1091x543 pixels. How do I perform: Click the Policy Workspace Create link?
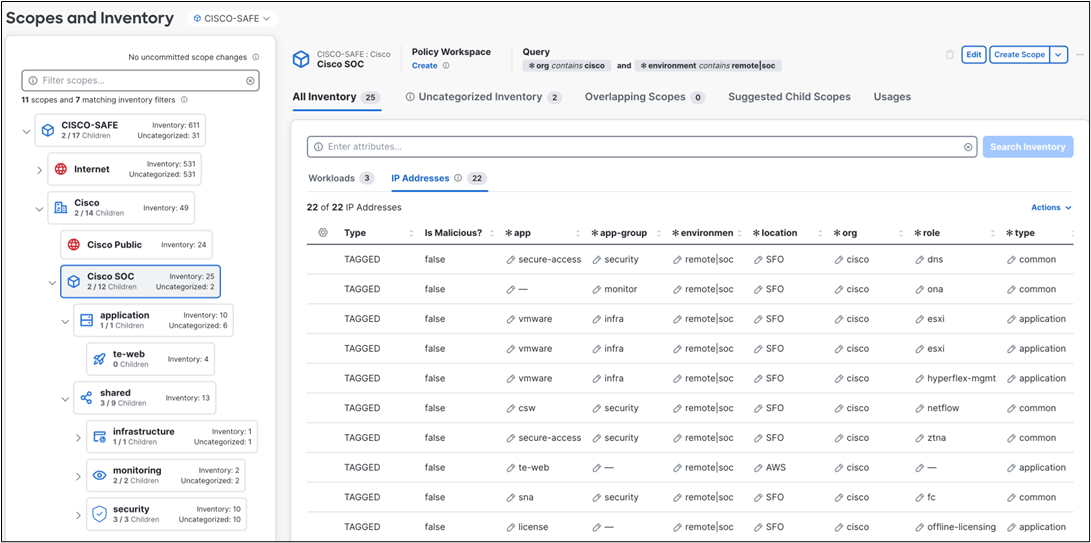[424, 65]
